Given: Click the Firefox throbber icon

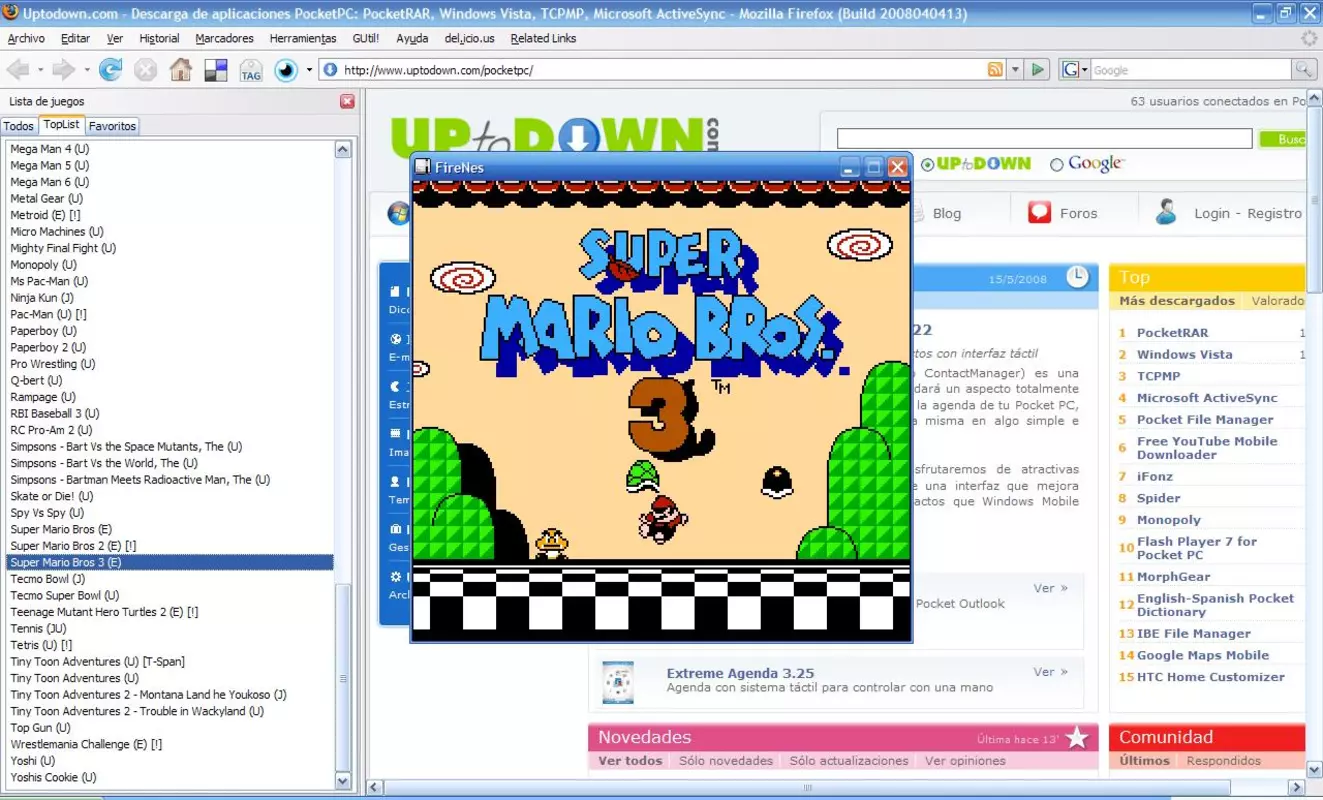Looking at the screenshot, I should pos(1309,38).
